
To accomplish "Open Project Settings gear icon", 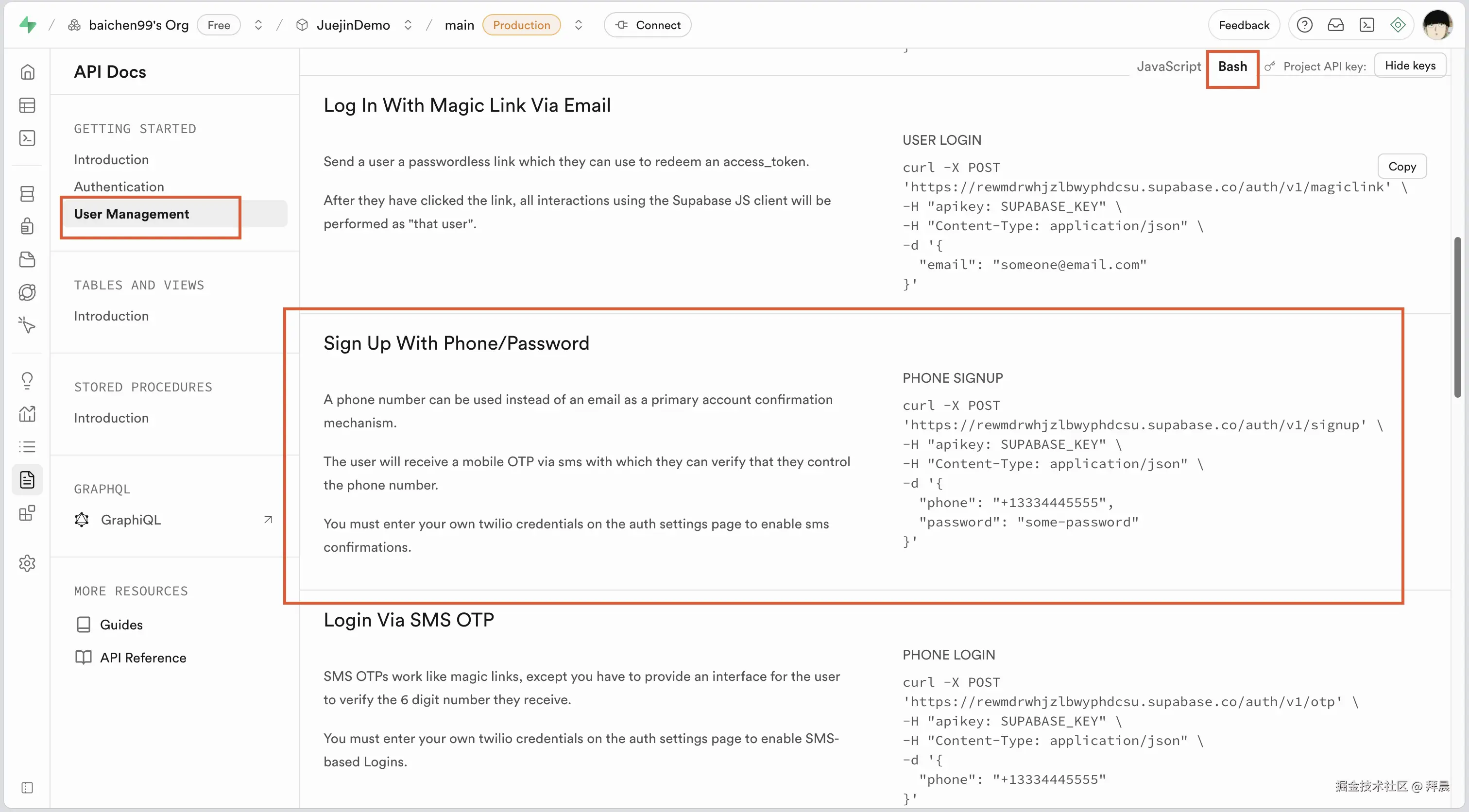I will pos(27,563).
